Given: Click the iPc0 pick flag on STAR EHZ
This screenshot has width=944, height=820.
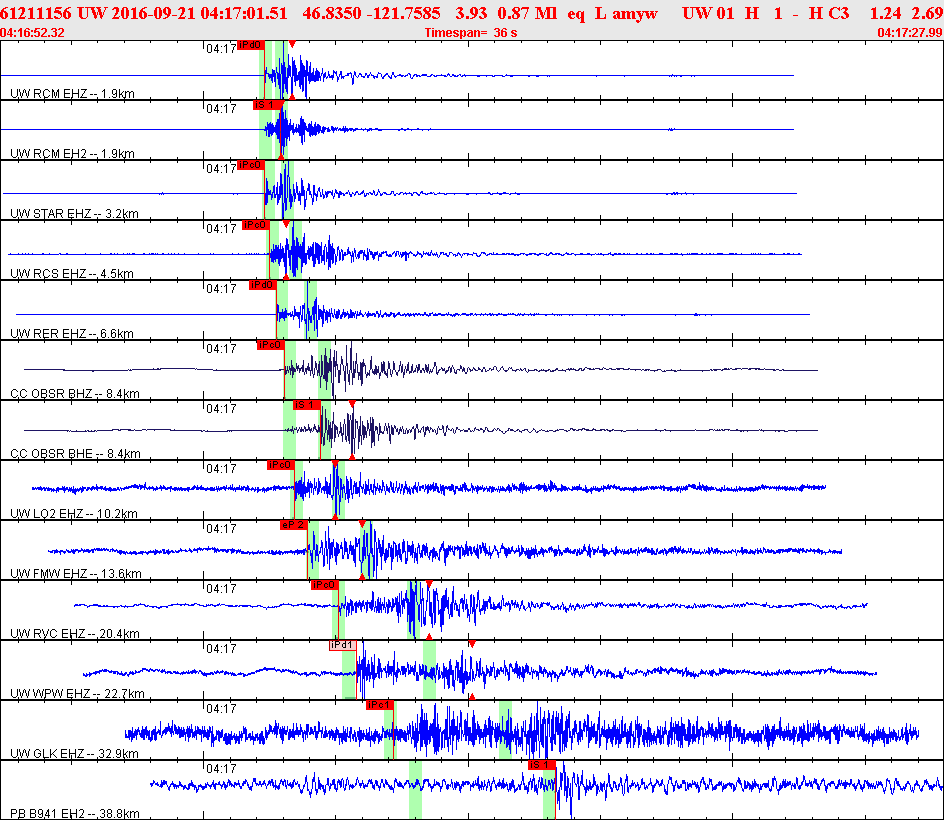Looking at the screenshot, I should pyautogui.click(x=251, y=165).
